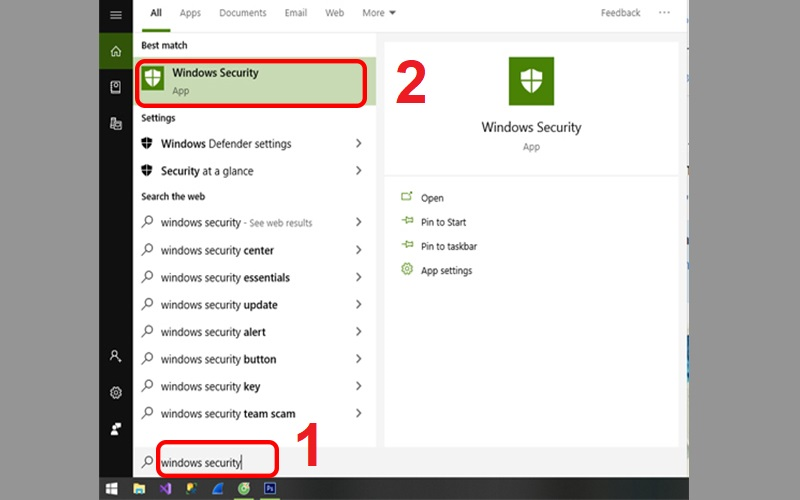Switch to the Apps tab

click(190, 13)
